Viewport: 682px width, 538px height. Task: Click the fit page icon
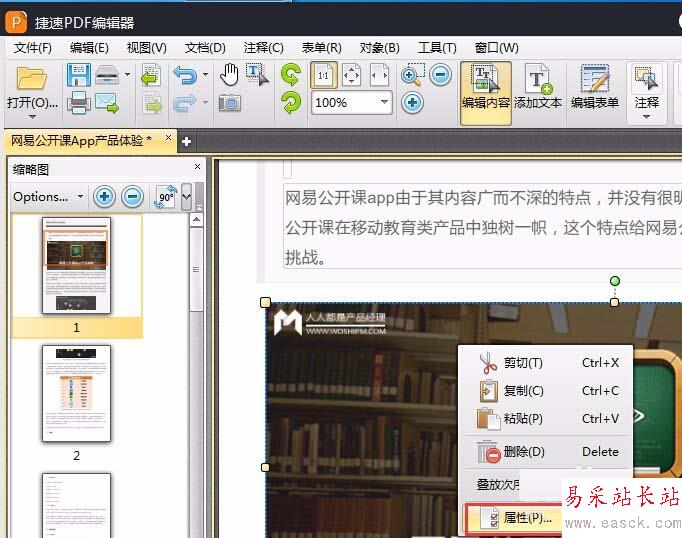pyautogui.click(x=351, y=75)
